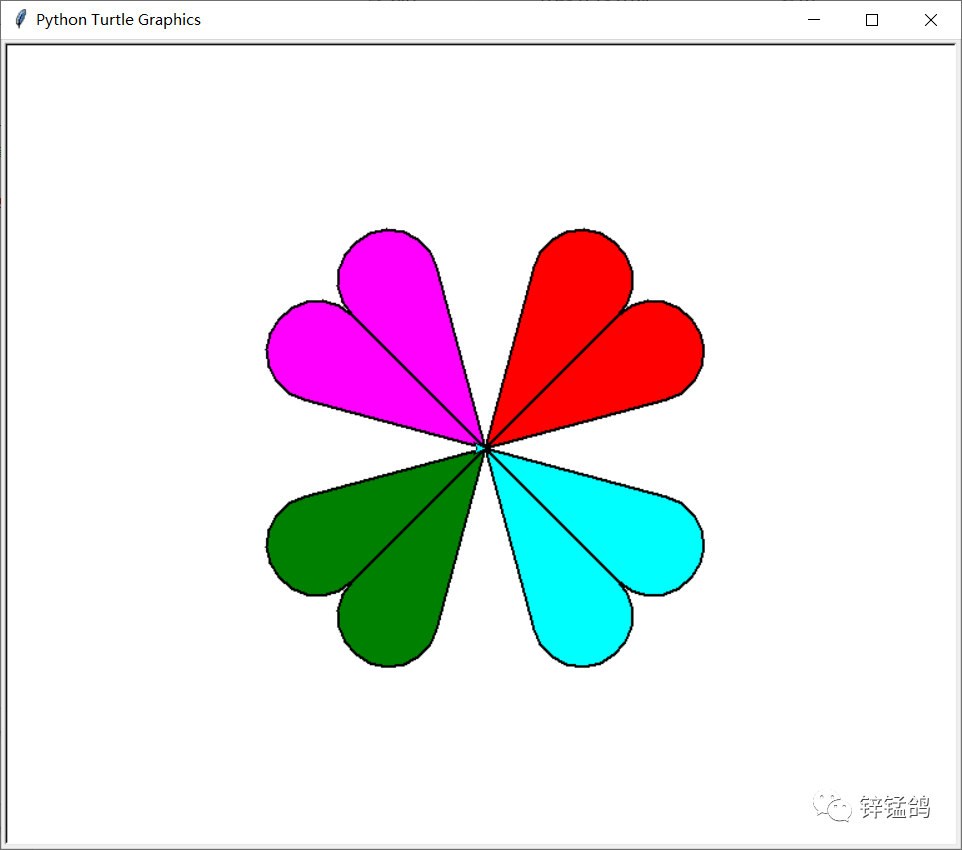Click the center point where all petals meet
The width and height of the screenshot is (962, 850).
[485, 448]
